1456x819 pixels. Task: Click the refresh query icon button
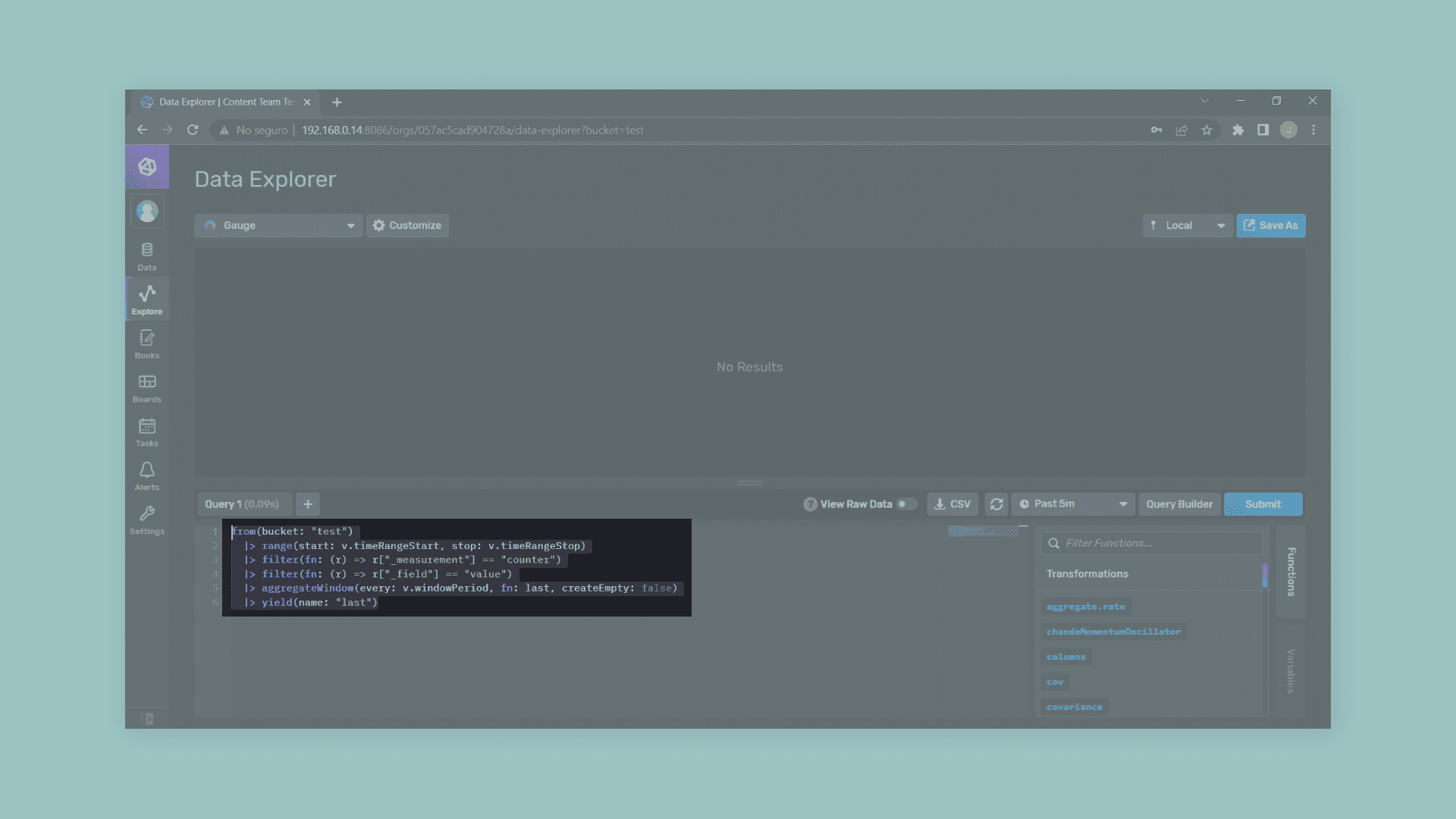point(996,504)
